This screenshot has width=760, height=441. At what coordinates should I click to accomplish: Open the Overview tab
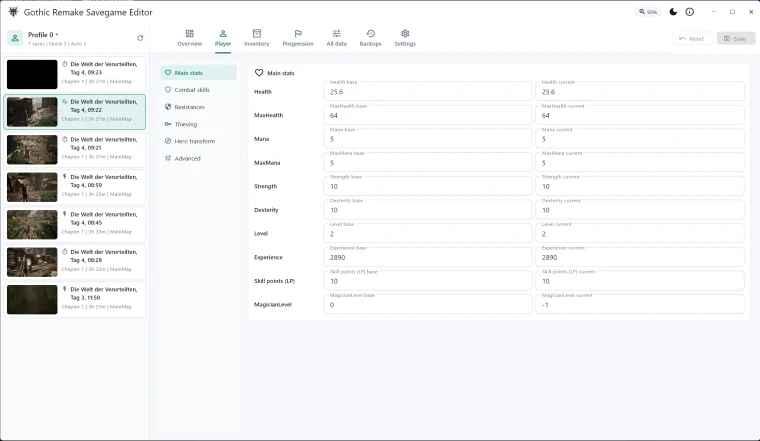coord(190,38)
